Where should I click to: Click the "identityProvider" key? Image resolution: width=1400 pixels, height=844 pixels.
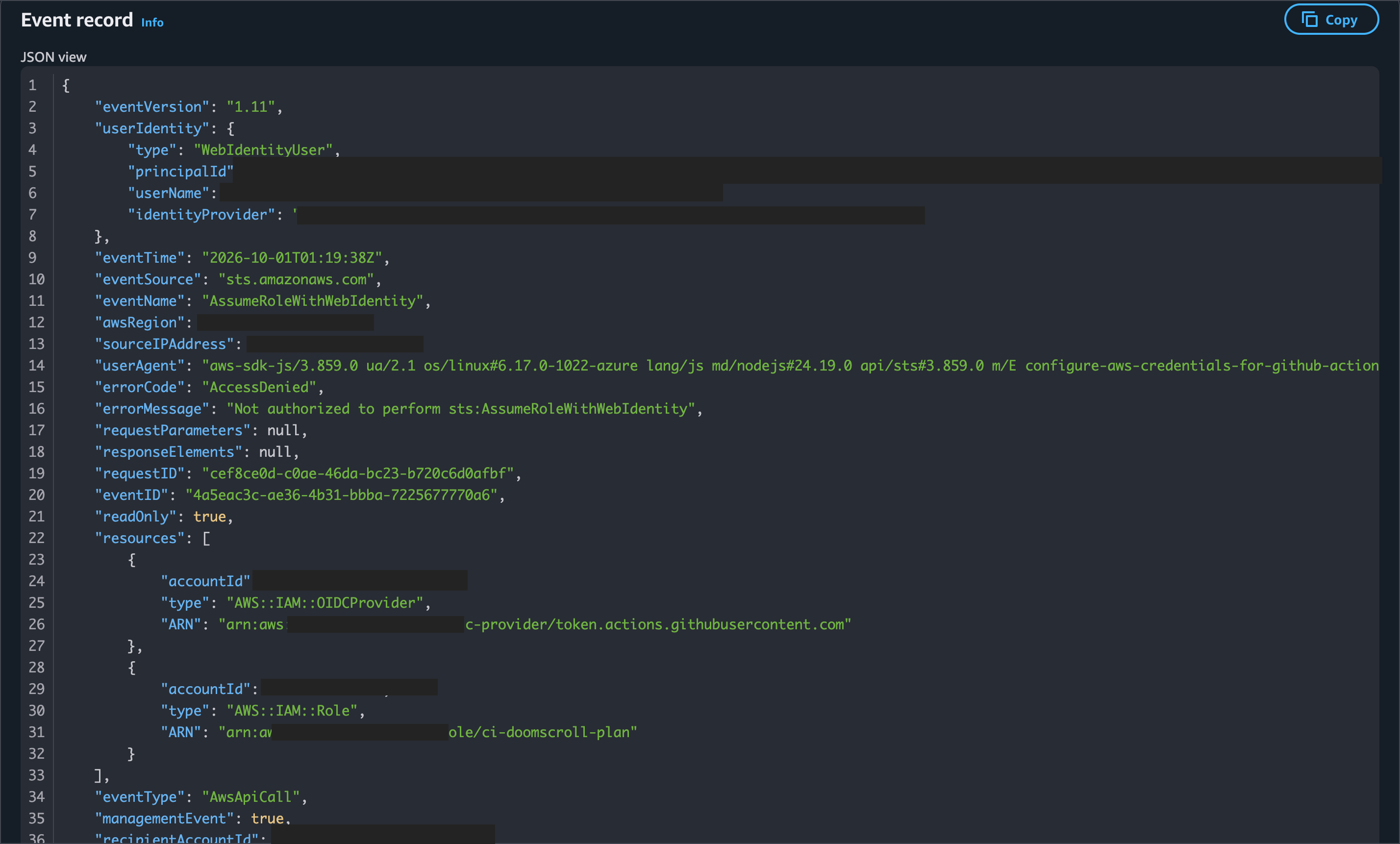click(x=201, y=215)
